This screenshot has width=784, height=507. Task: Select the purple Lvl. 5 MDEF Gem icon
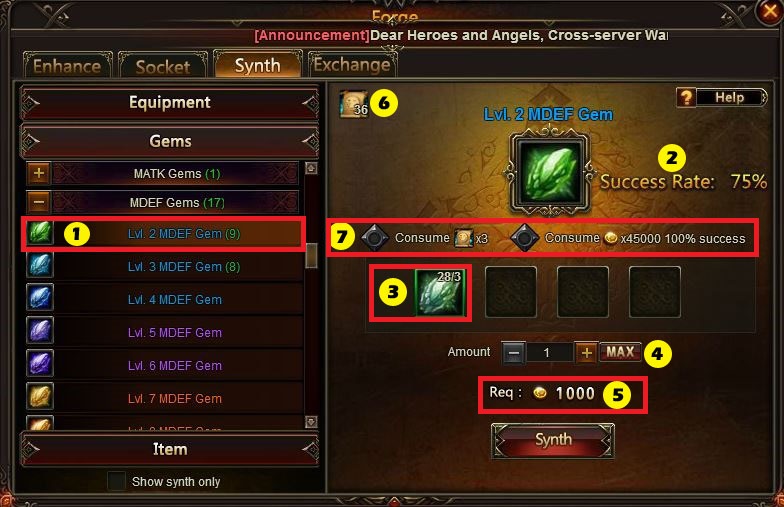(40, 332)
